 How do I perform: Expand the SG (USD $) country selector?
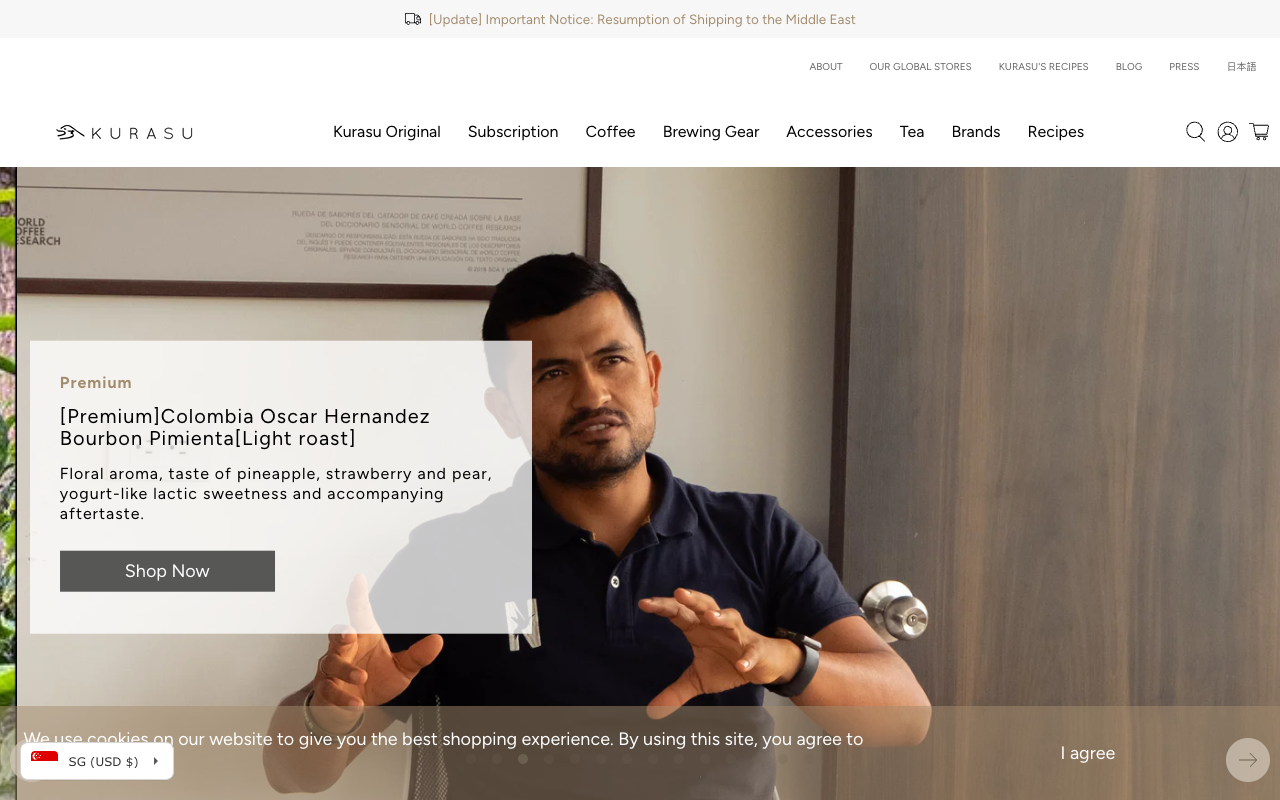(97, 761)
